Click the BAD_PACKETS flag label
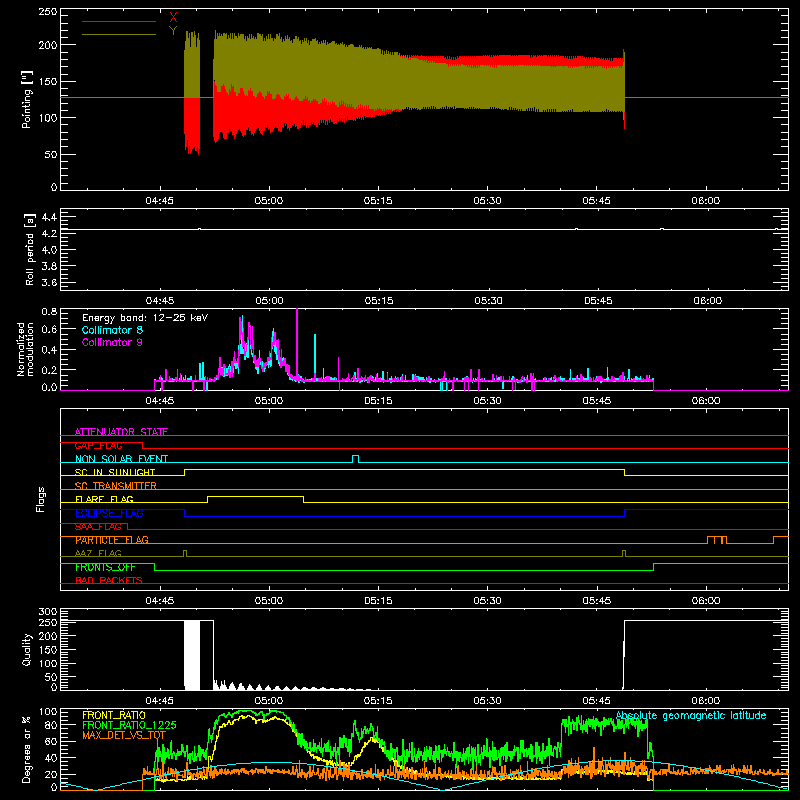Image resolution: width=800 pixels, height=800 pixels. click(109, 580)
